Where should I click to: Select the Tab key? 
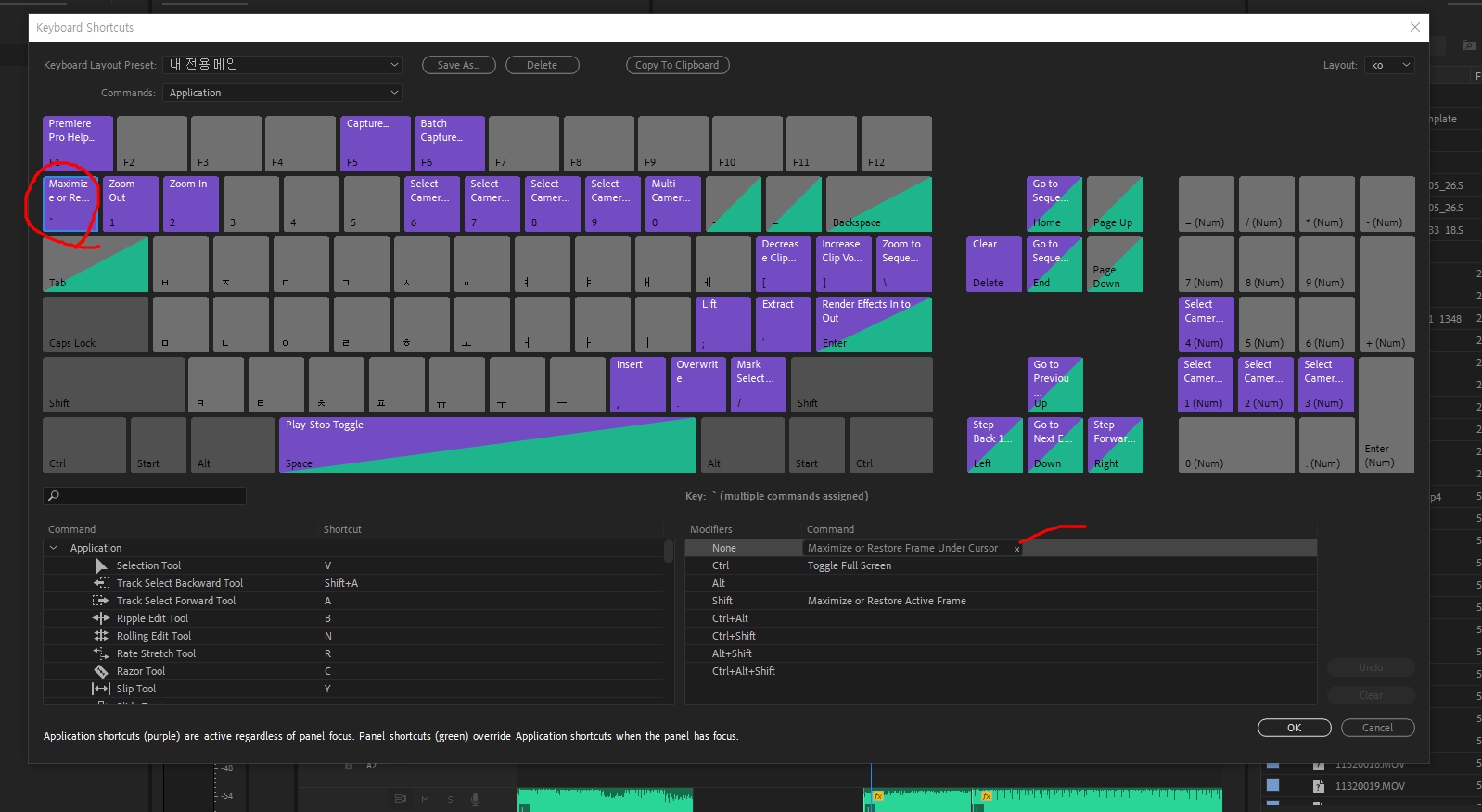[96, 264]
